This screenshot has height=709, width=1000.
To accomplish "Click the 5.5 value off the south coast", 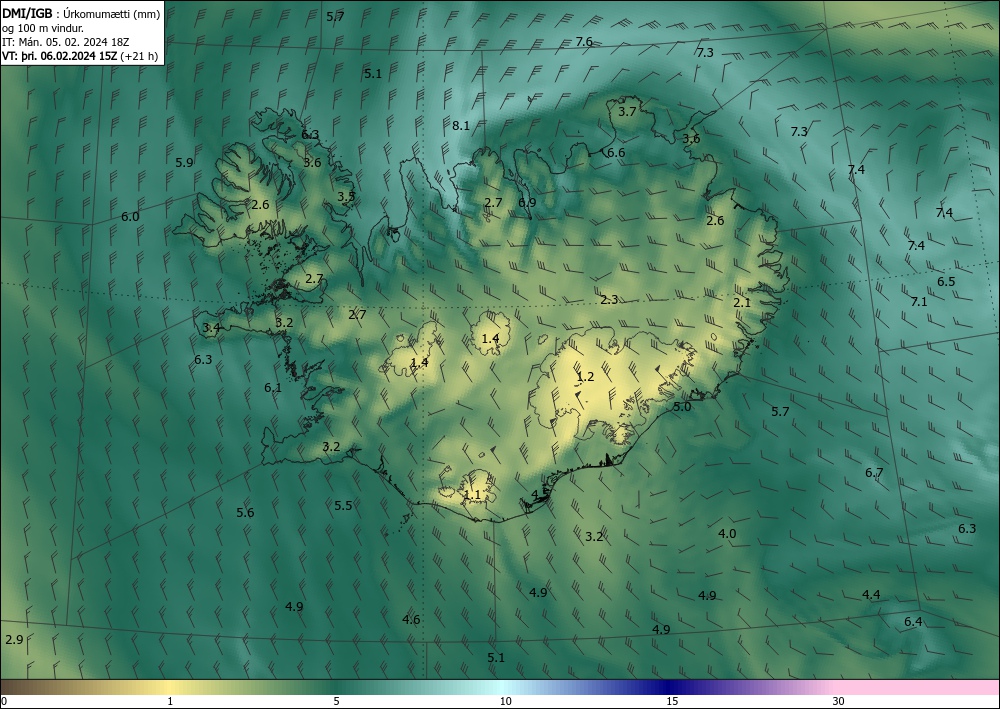I will pyautogui.click(x=344, y=506).
